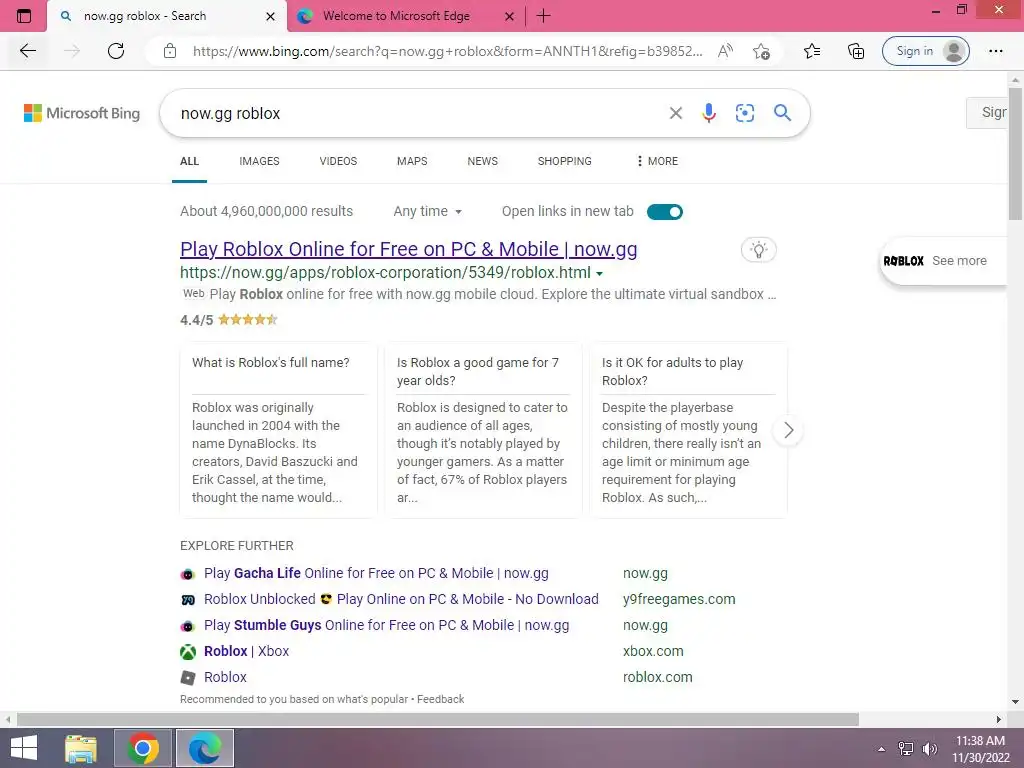Close the now.gg roblox Search tab
The image size is (1024, 768).
270,16
